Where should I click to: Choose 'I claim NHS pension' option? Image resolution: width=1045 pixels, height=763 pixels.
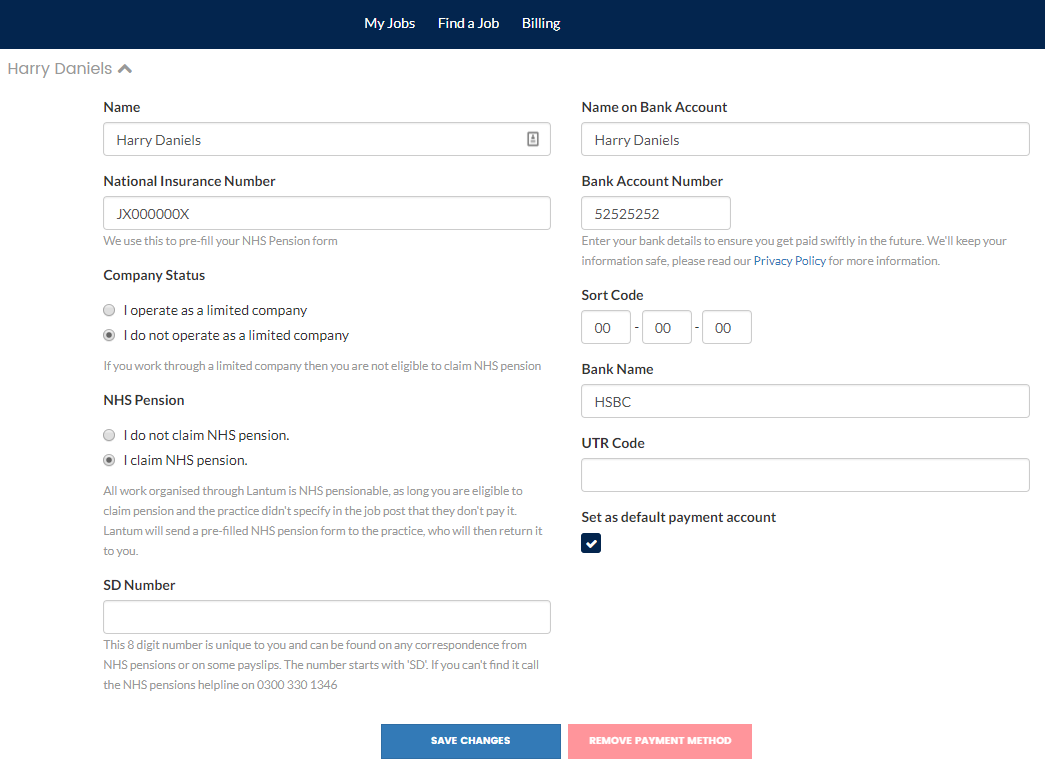coord(109,460)
